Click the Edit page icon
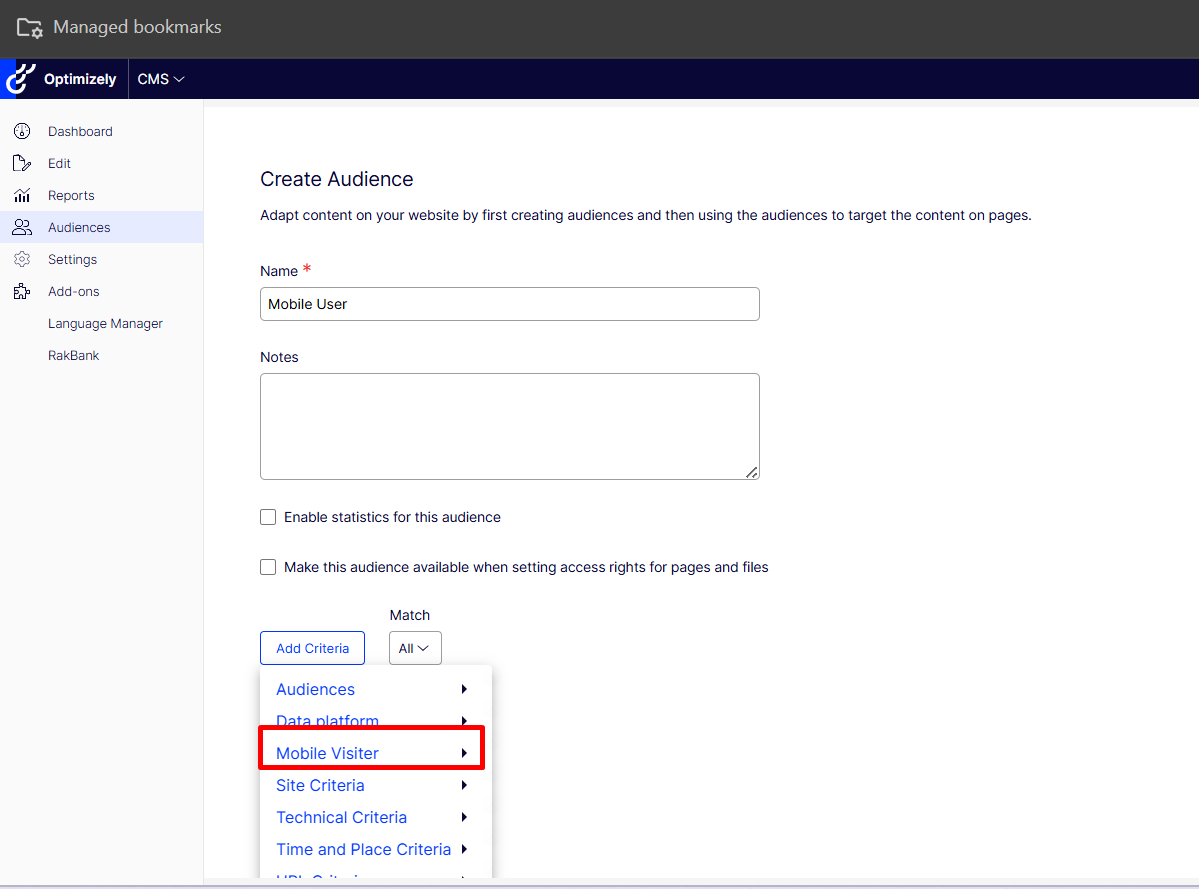The width and height of the screenshot is (1199, 889). (x=22, y=163)
